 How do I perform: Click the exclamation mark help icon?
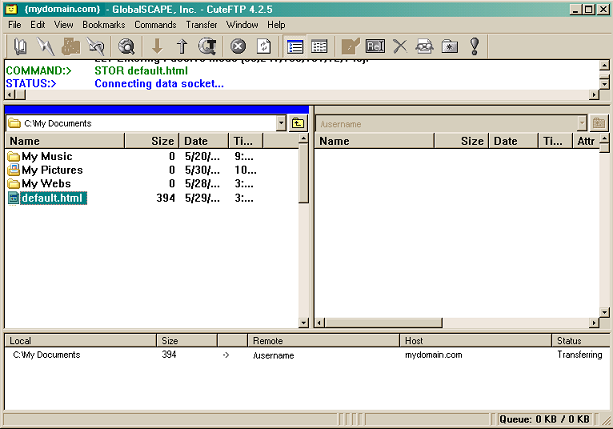click(474, 46)
